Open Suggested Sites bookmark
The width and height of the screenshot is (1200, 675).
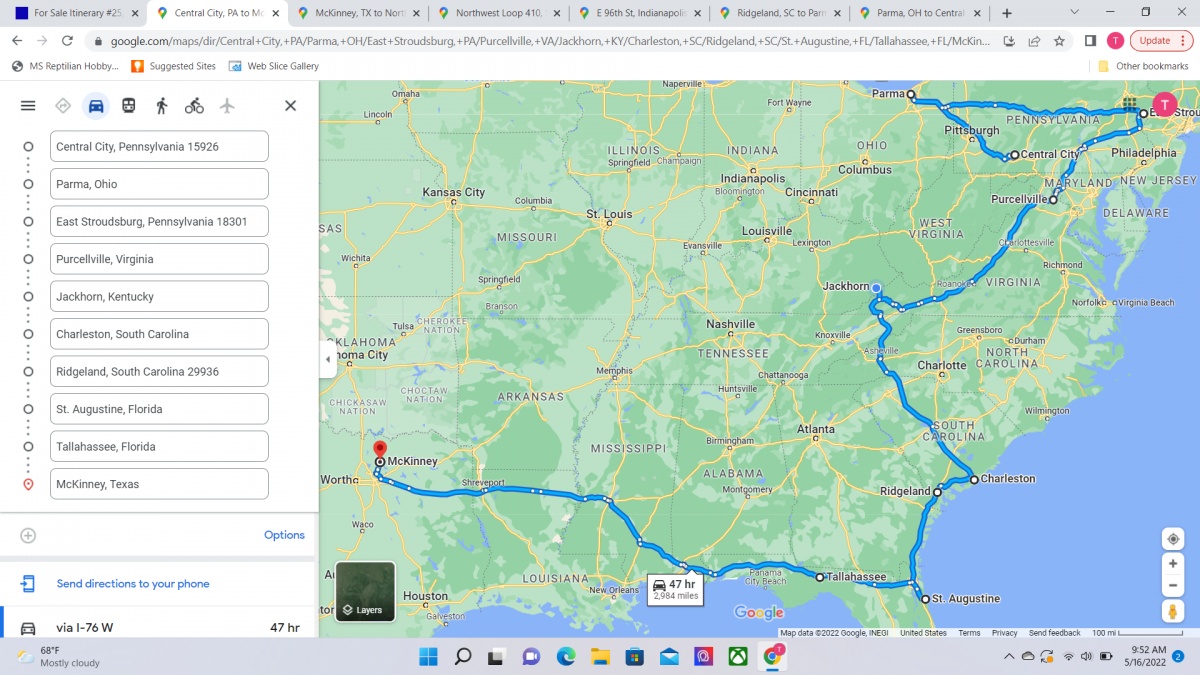172,66
